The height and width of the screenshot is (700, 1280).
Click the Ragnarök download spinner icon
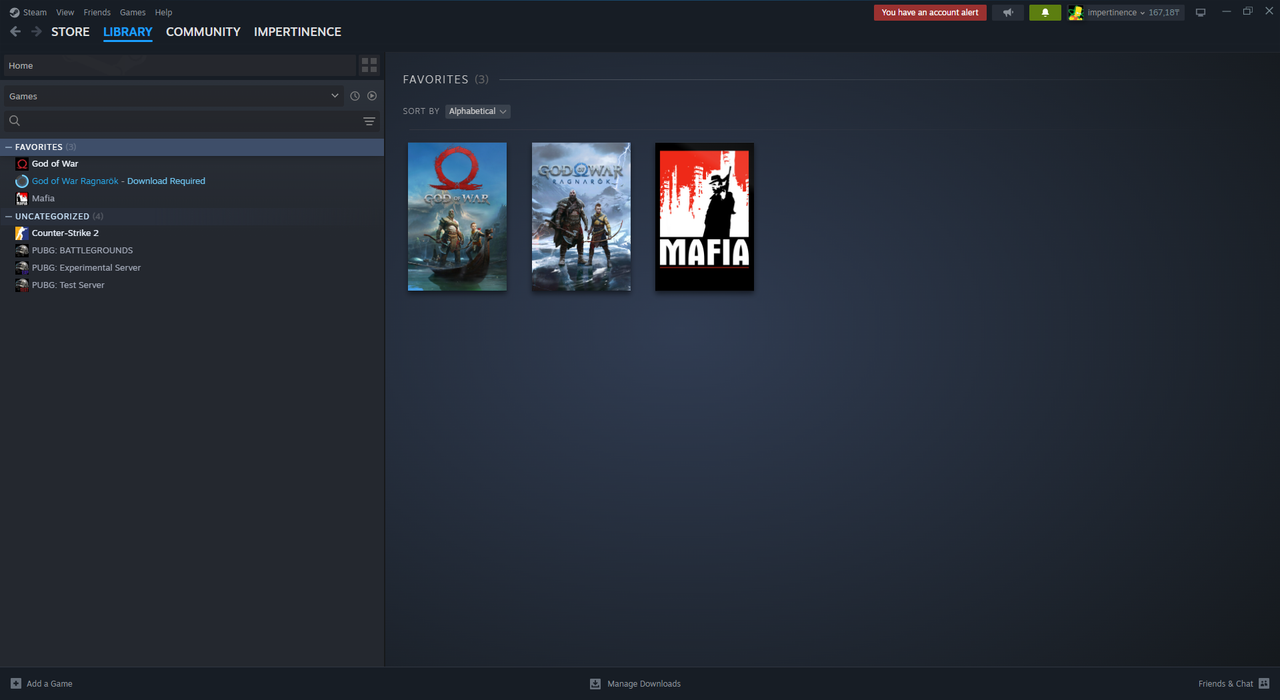22,181
